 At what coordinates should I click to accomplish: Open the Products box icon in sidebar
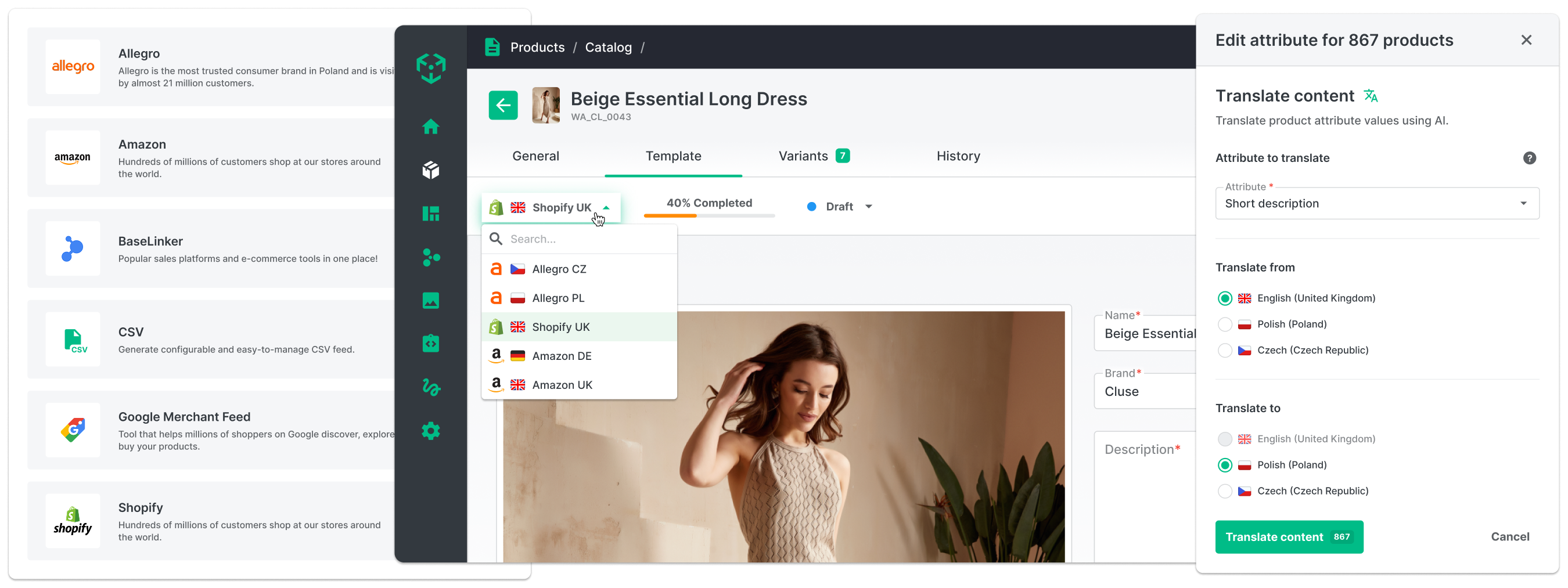[x=430, y=170]
